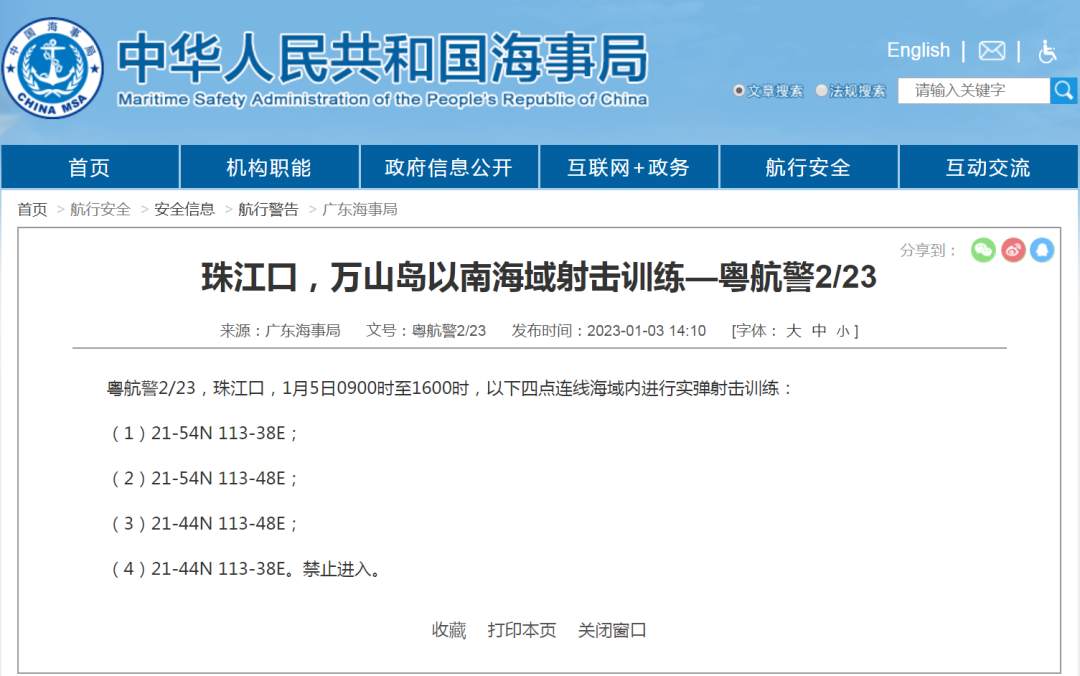The height and width of the screenshot is (676, 1080).
Task: Select the 法规搜索 radio button
Action: click(x=822, y=91)
